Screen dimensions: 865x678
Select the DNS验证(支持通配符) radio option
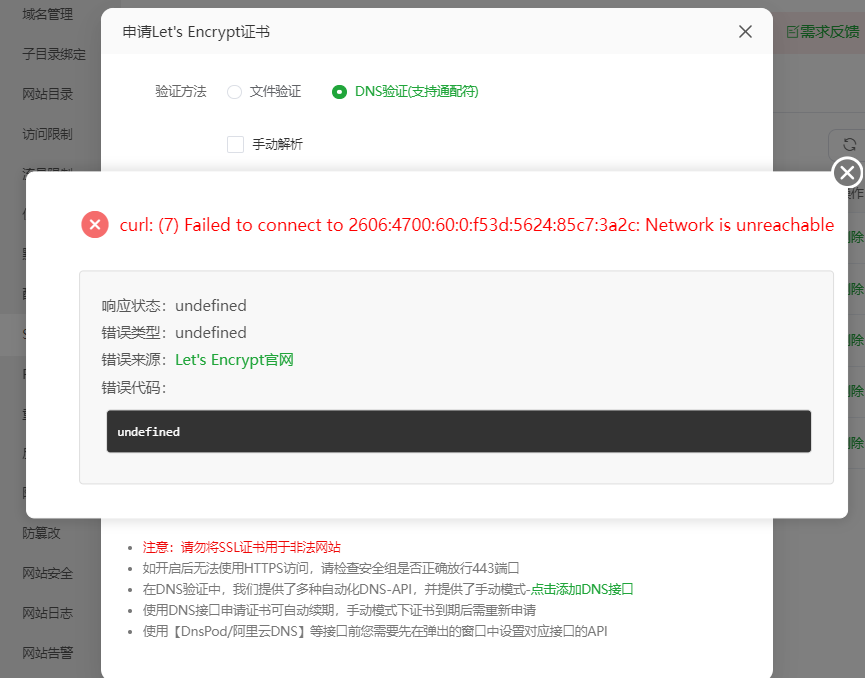(x=405, y=92)
